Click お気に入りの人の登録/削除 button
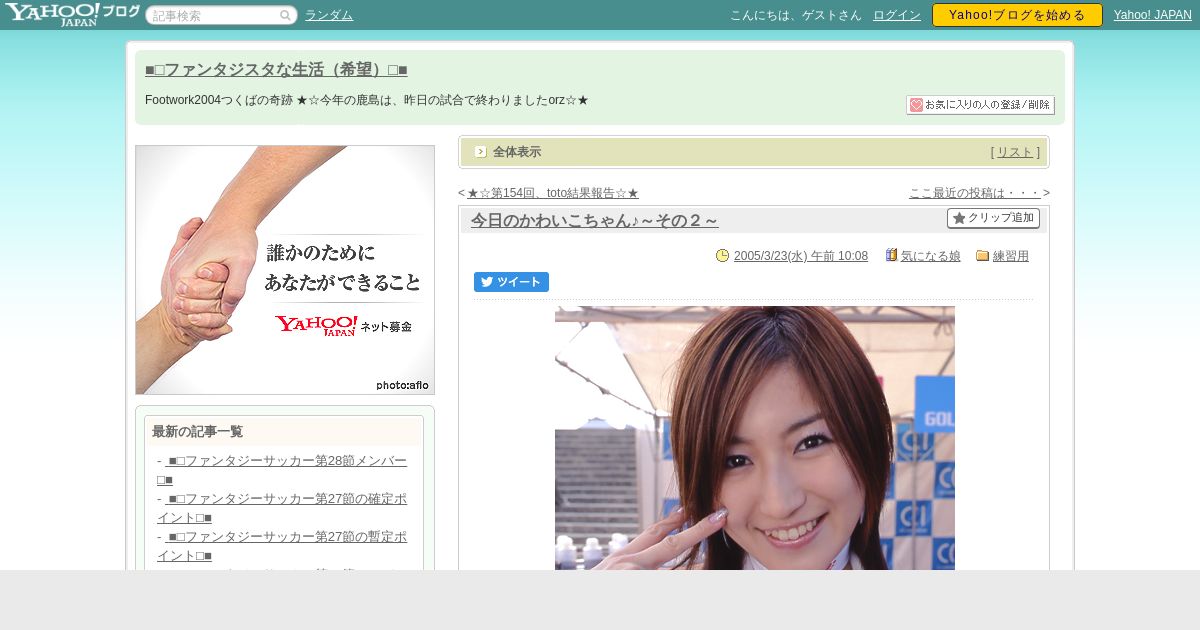 (x=980, y=105)
